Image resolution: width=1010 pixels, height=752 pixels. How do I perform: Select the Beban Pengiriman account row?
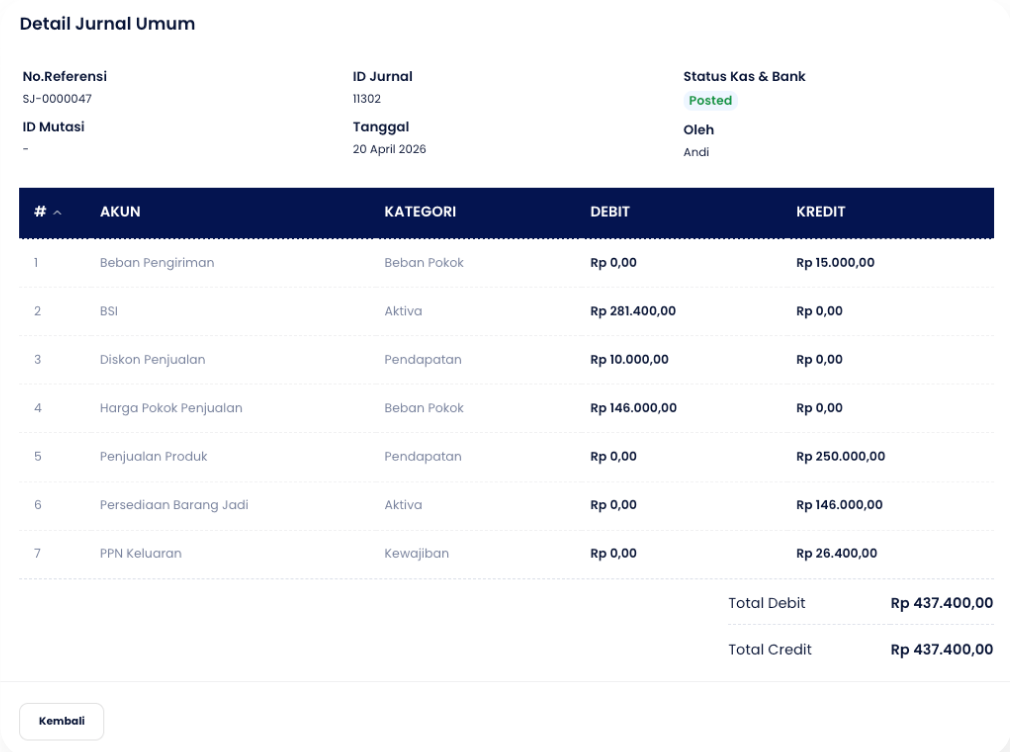pos(157,263)
